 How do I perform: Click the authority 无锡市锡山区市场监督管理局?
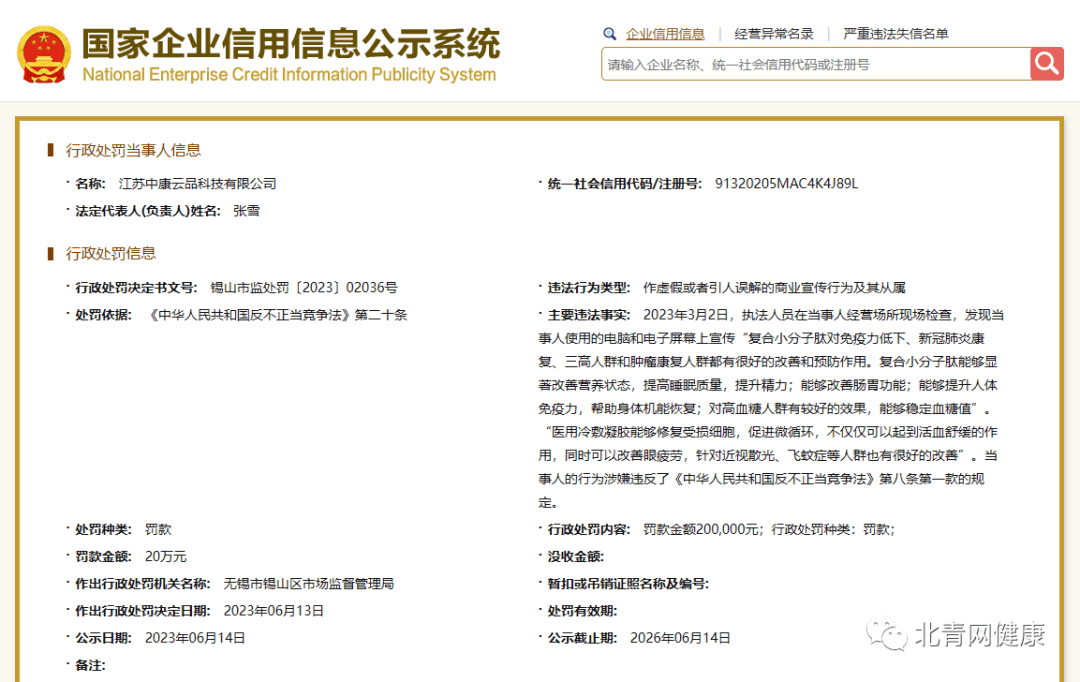[308, 583]
